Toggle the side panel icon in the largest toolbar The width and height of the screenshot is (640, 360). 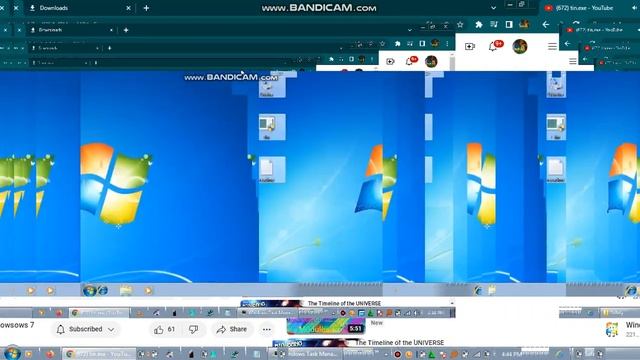point(509,24)
